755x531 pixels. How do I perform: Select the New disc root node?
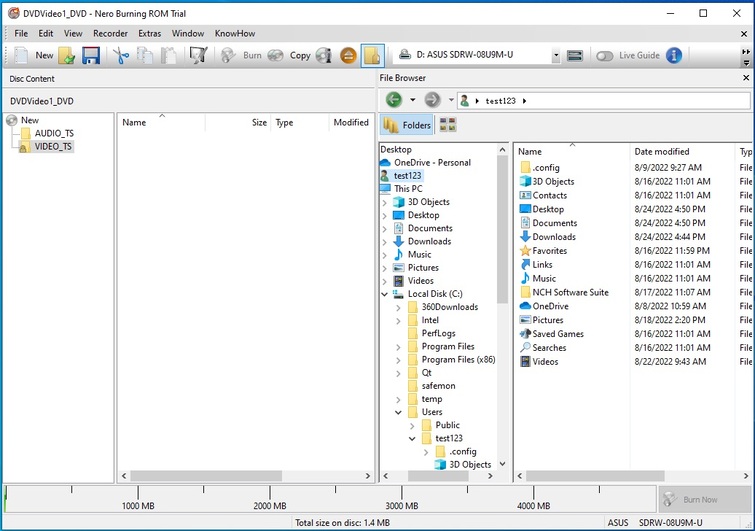pyautogui.click(x=23, y=120)
